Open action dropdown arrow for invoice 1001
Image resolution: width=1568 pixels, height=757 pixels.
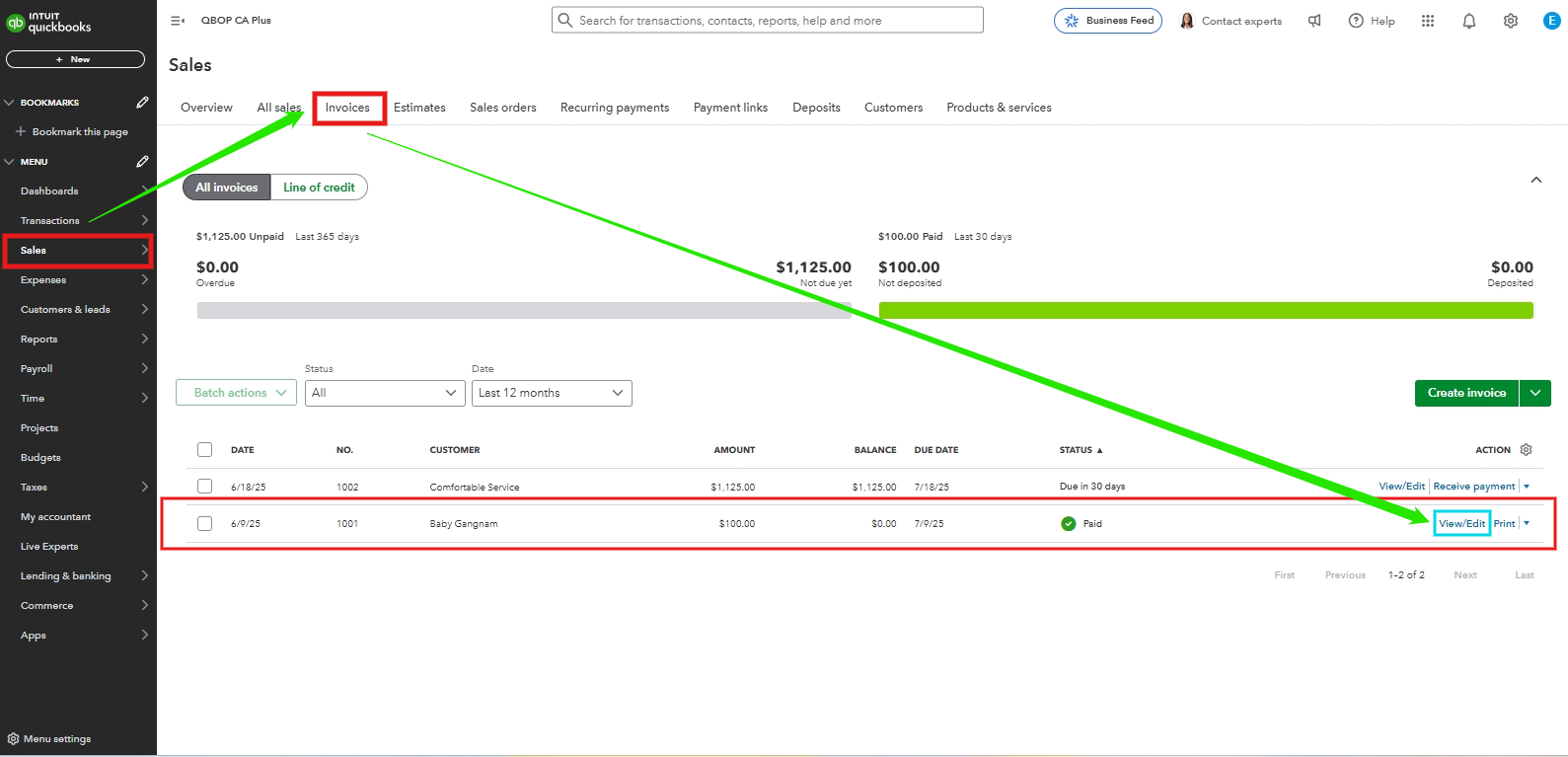[1527, 524]
